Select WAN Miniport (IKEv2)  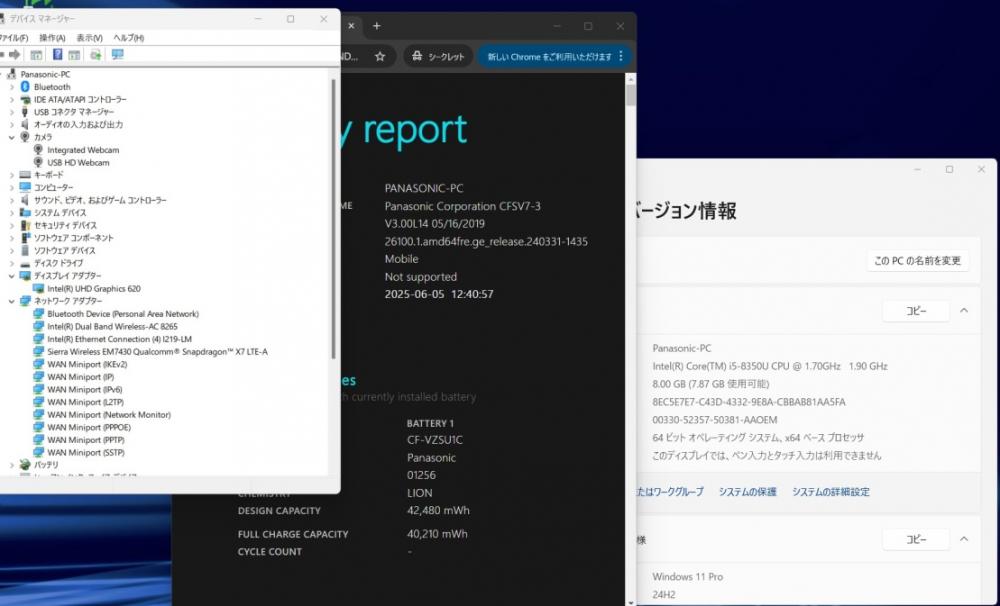pos(87,364)
